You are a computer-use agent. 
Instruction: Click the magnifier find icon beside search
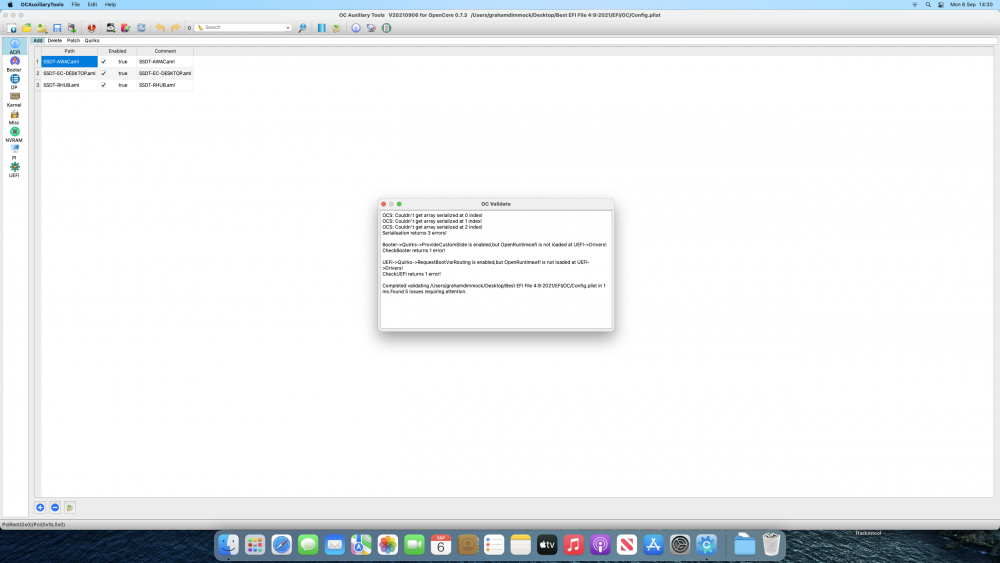[x=302, y=28]
